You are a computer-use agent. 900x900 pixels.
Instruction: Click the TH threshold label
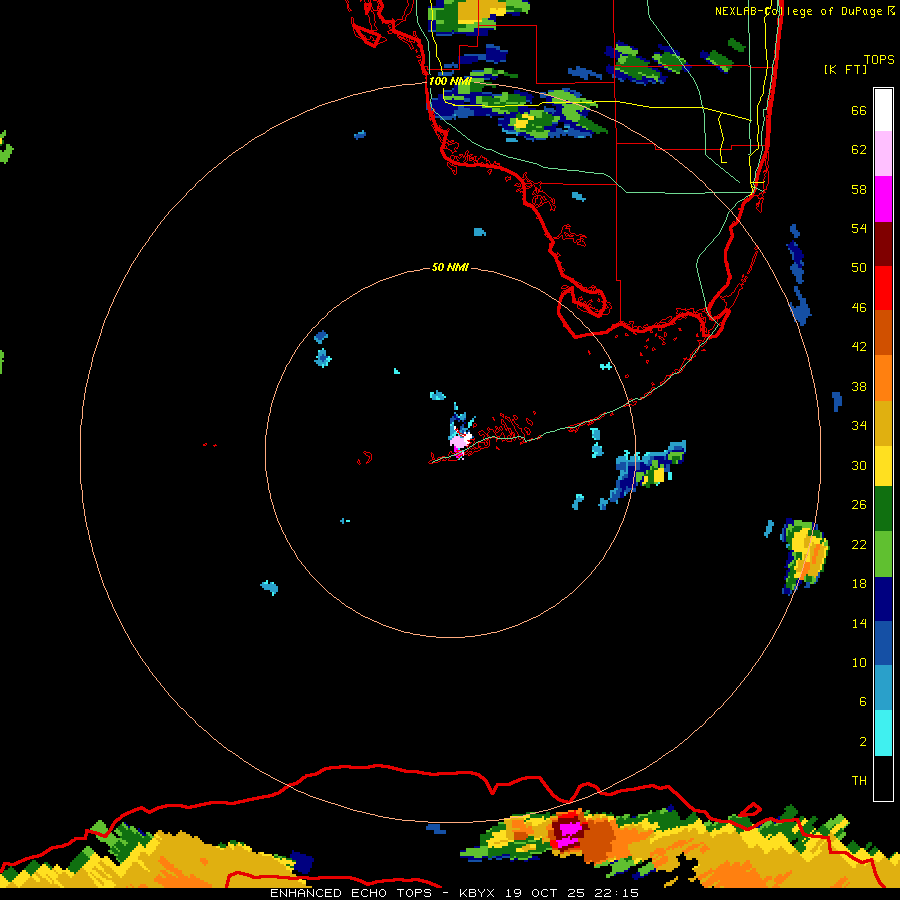pos(859,780)
